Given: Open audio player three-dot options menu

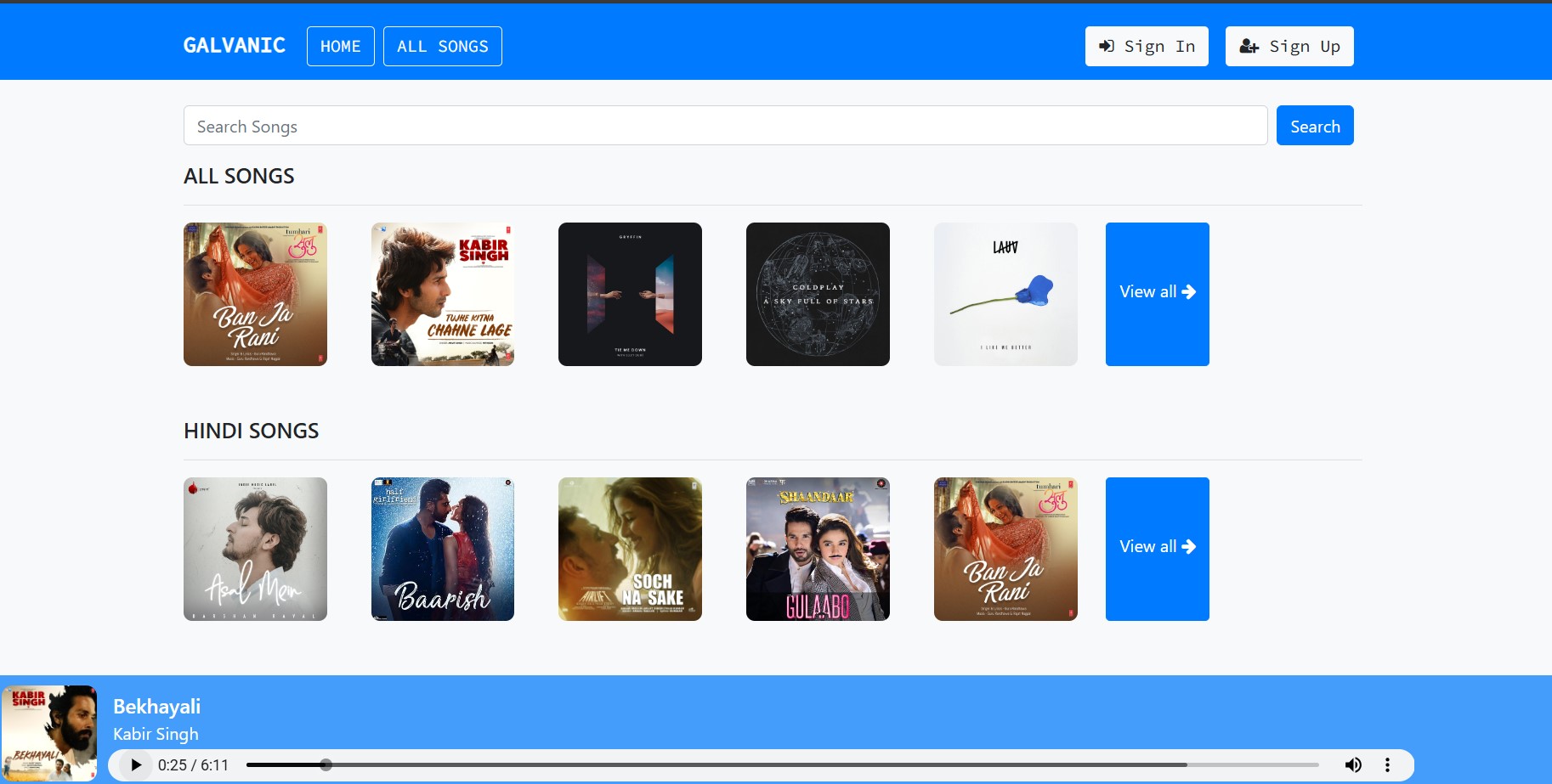Looking at the screenshot, I should [x=1387, y=764].
